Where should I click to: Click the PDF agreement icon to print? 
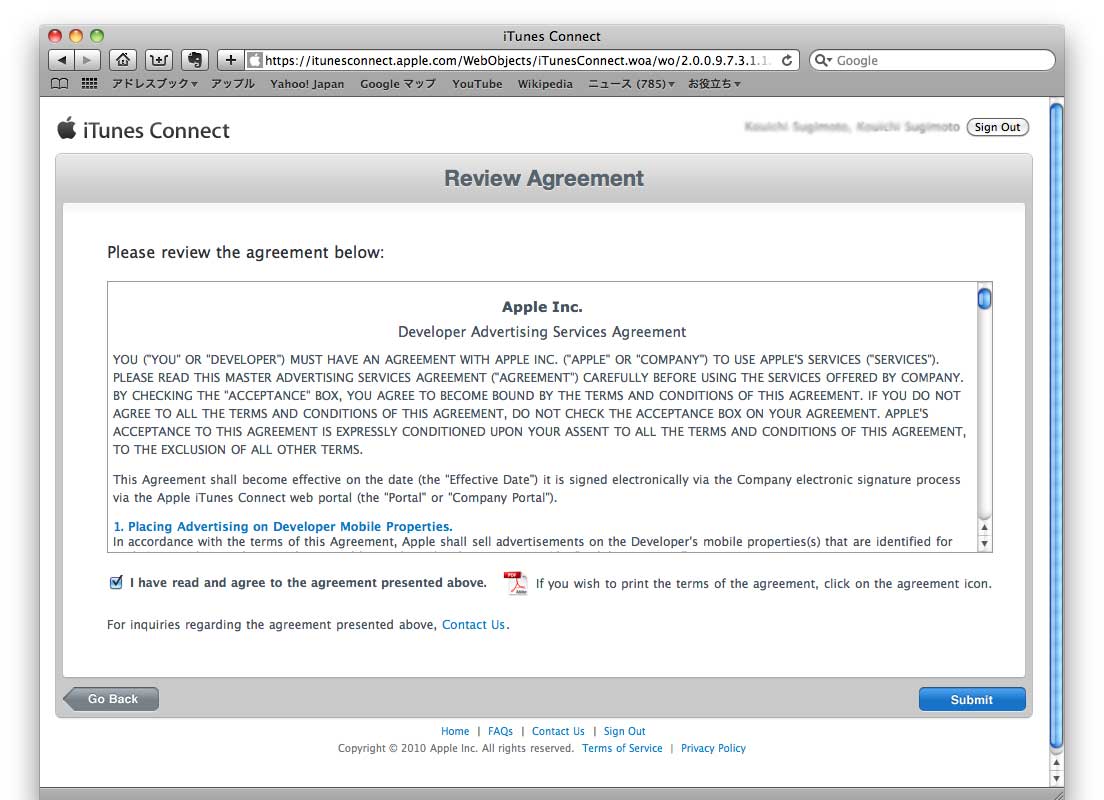click(x=515, y=583)
